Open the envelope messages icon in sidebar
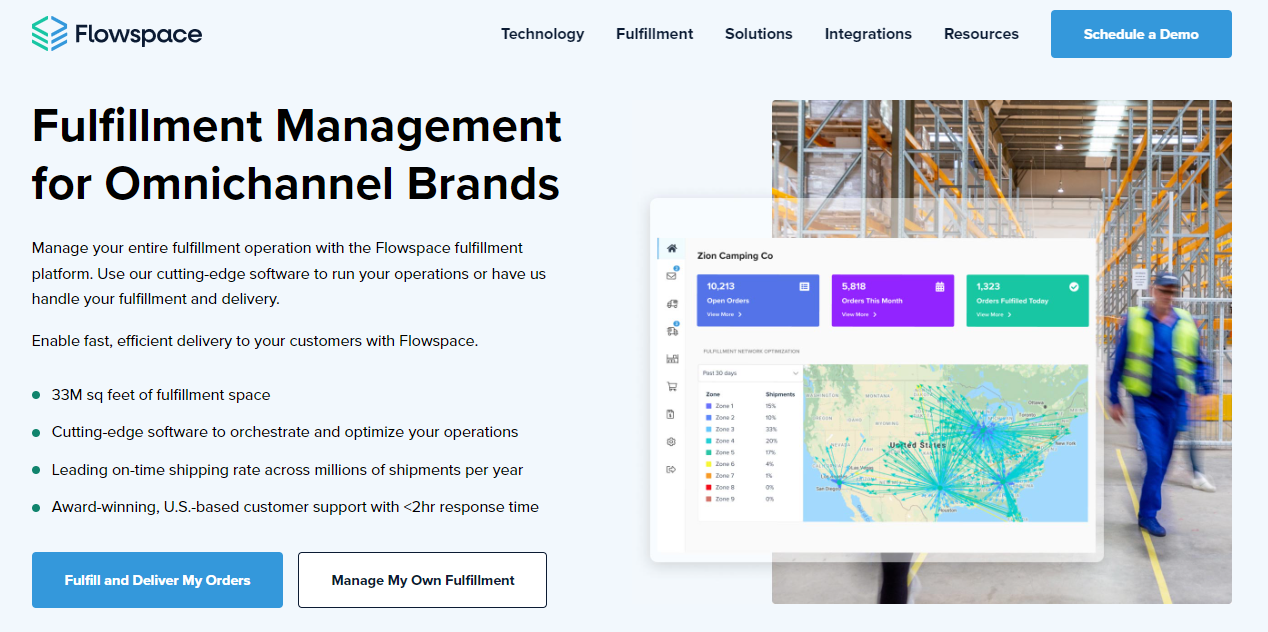This screenshot has width=1268, height=632. click(672, 275)
